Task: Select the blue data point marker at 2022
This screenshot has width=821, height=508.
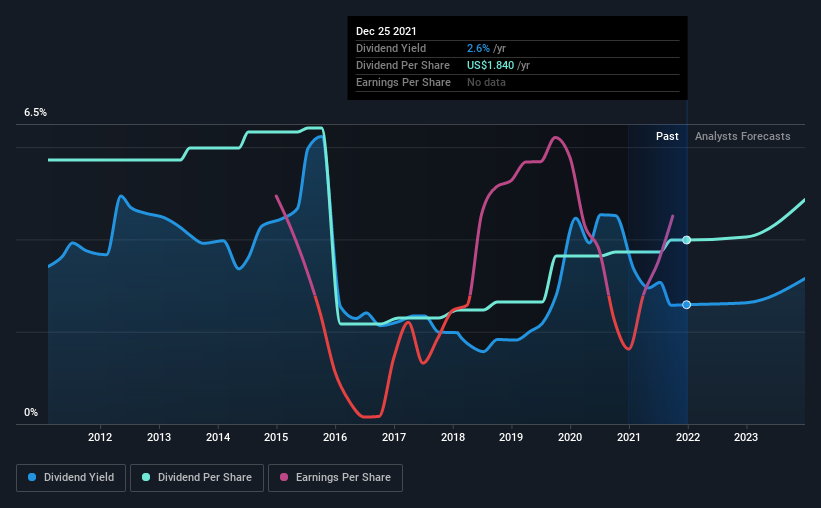Action: click(686, 305)
